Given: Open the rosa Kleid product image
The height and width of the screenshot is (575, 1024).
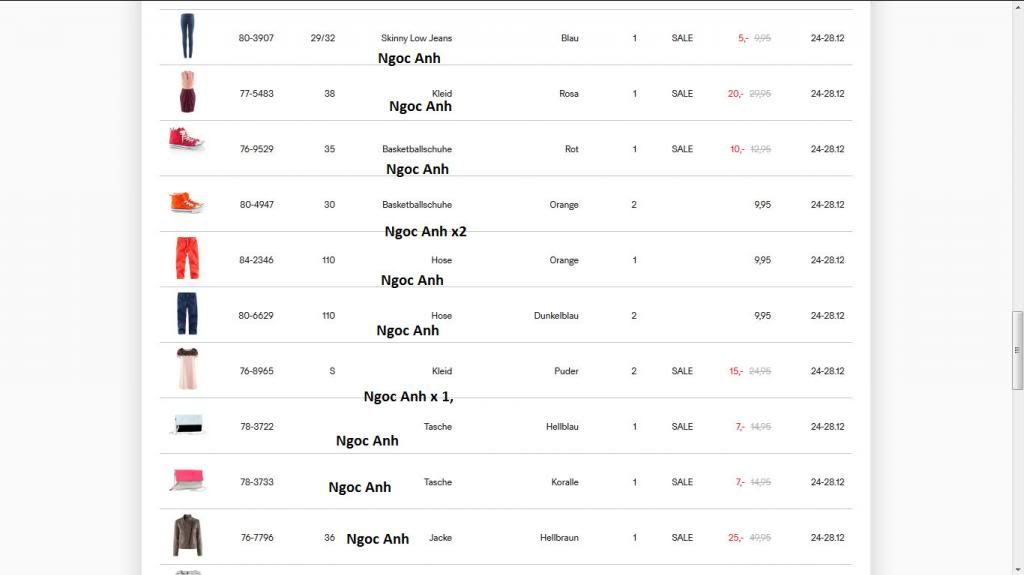Looking at the screenshot, I should point(187,92).
